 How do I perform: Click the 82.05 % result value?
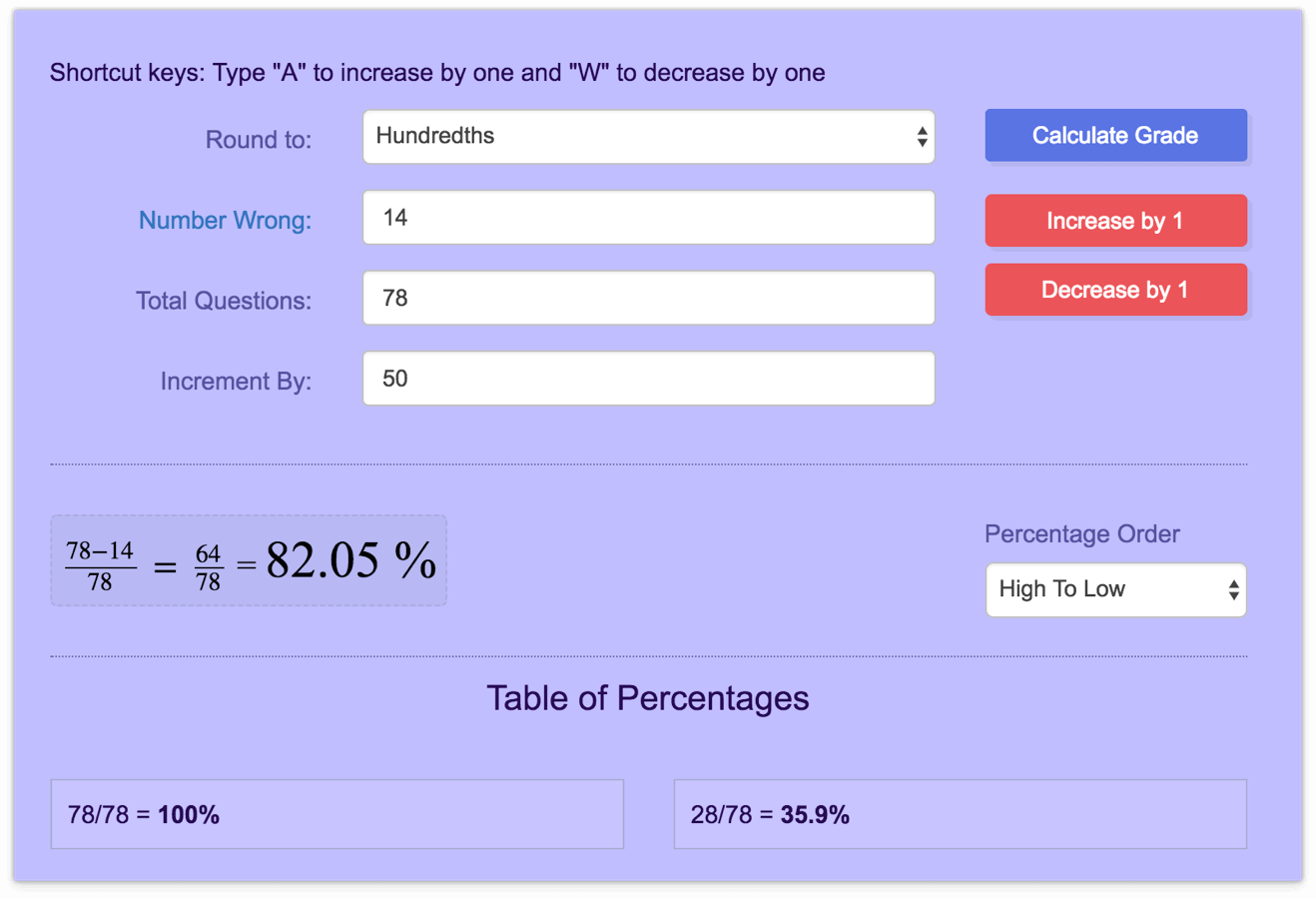[350, 560]
